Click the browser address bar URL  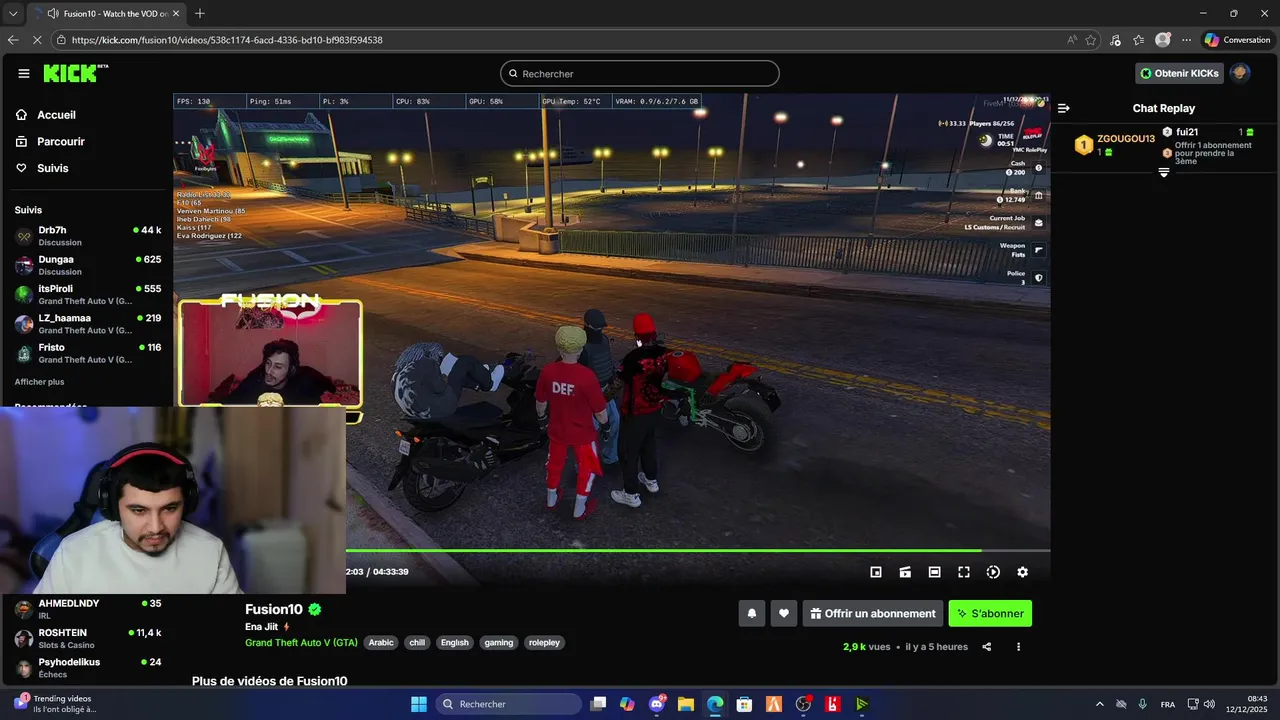(227, 40)
